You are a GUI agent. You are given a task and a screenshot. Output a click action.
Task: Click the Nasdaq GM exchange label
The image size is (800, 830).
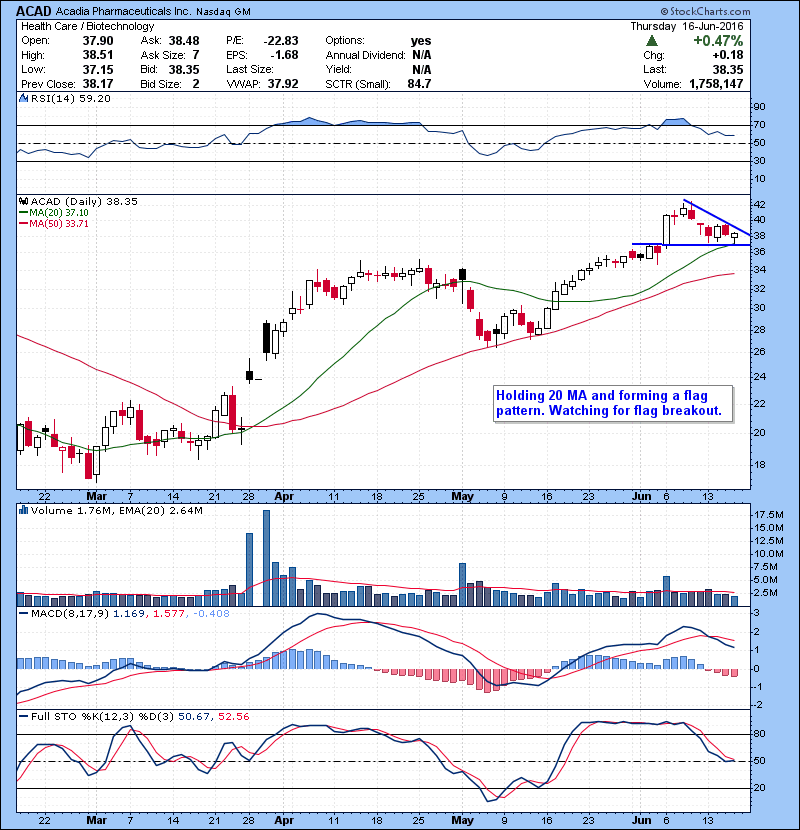(223, 12)
